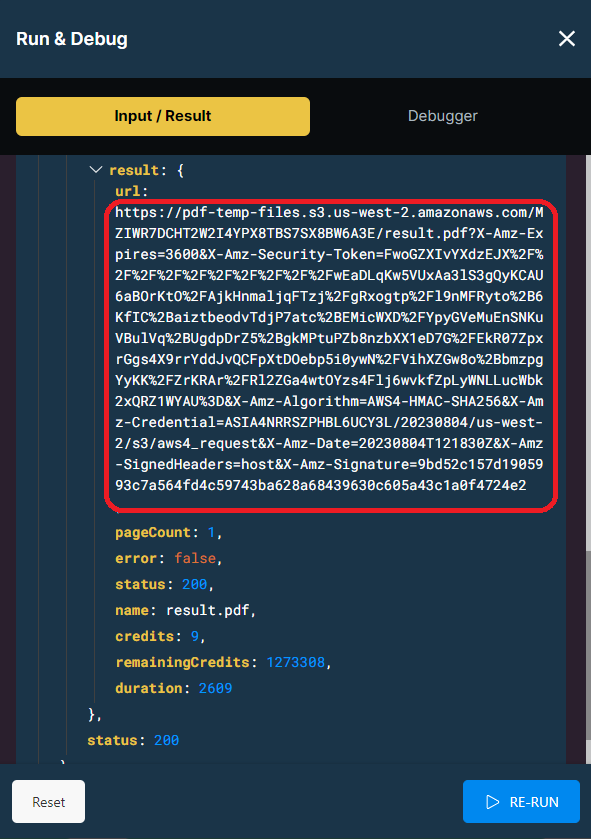Click the RE-RUN button
Image resolution: width=591 pixels, height=839 pixels.
tap(521, 802)
